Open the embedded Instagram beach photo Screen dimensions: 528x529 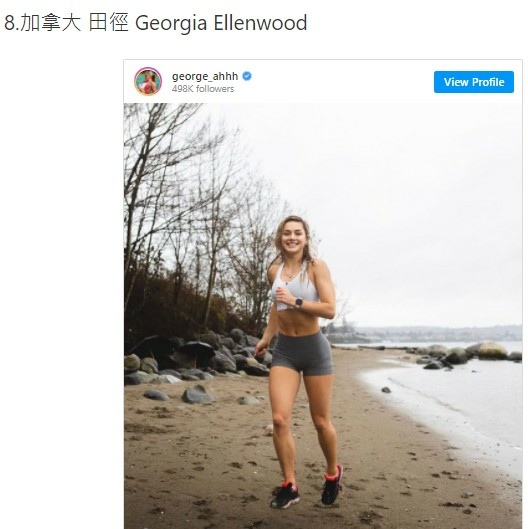click(323, 316)
